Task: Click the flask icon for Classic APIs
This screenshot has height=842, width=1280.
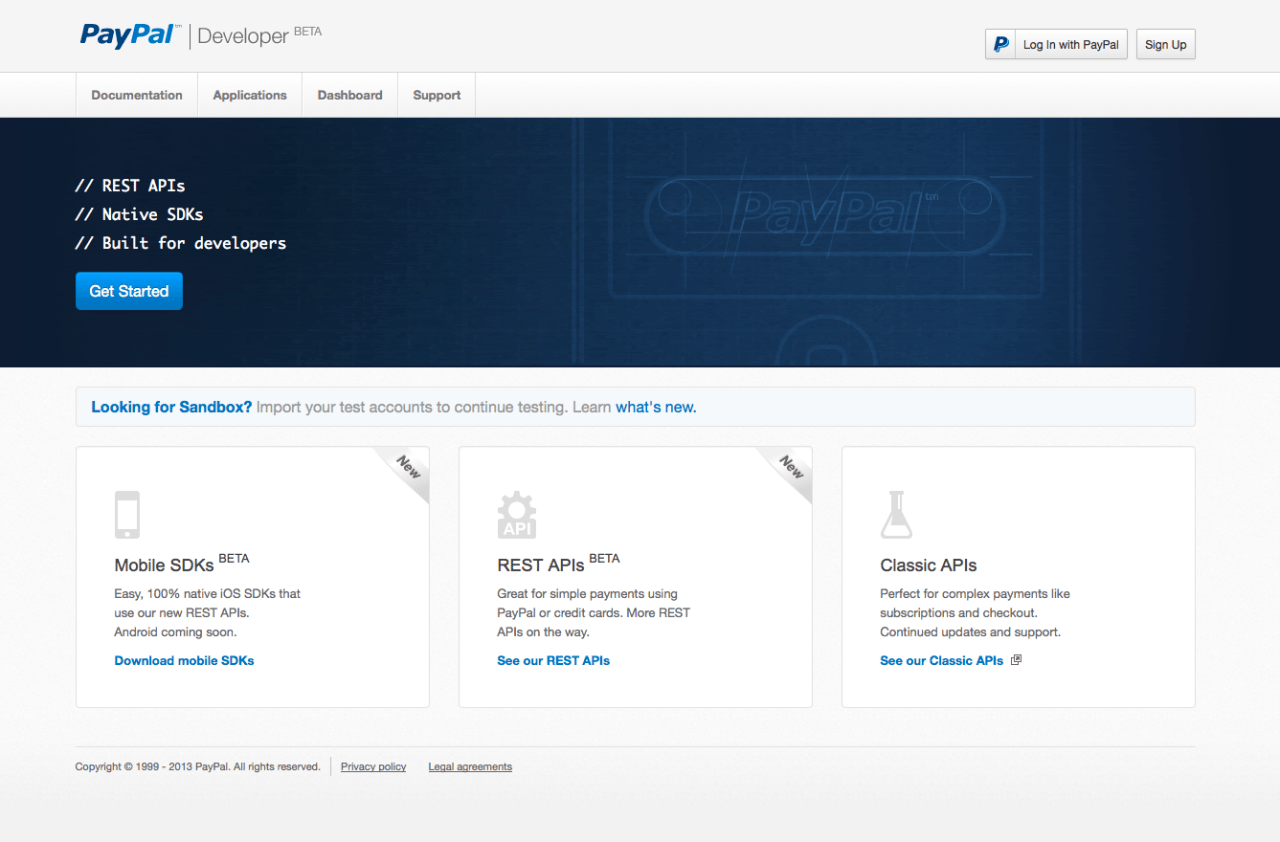Action: (896, 514)
